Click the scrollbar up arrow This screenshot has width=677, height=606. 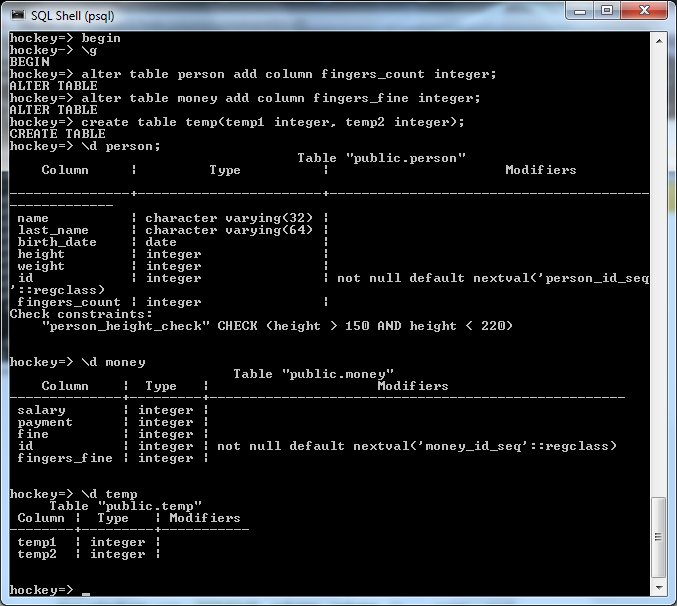coord(659,41)
